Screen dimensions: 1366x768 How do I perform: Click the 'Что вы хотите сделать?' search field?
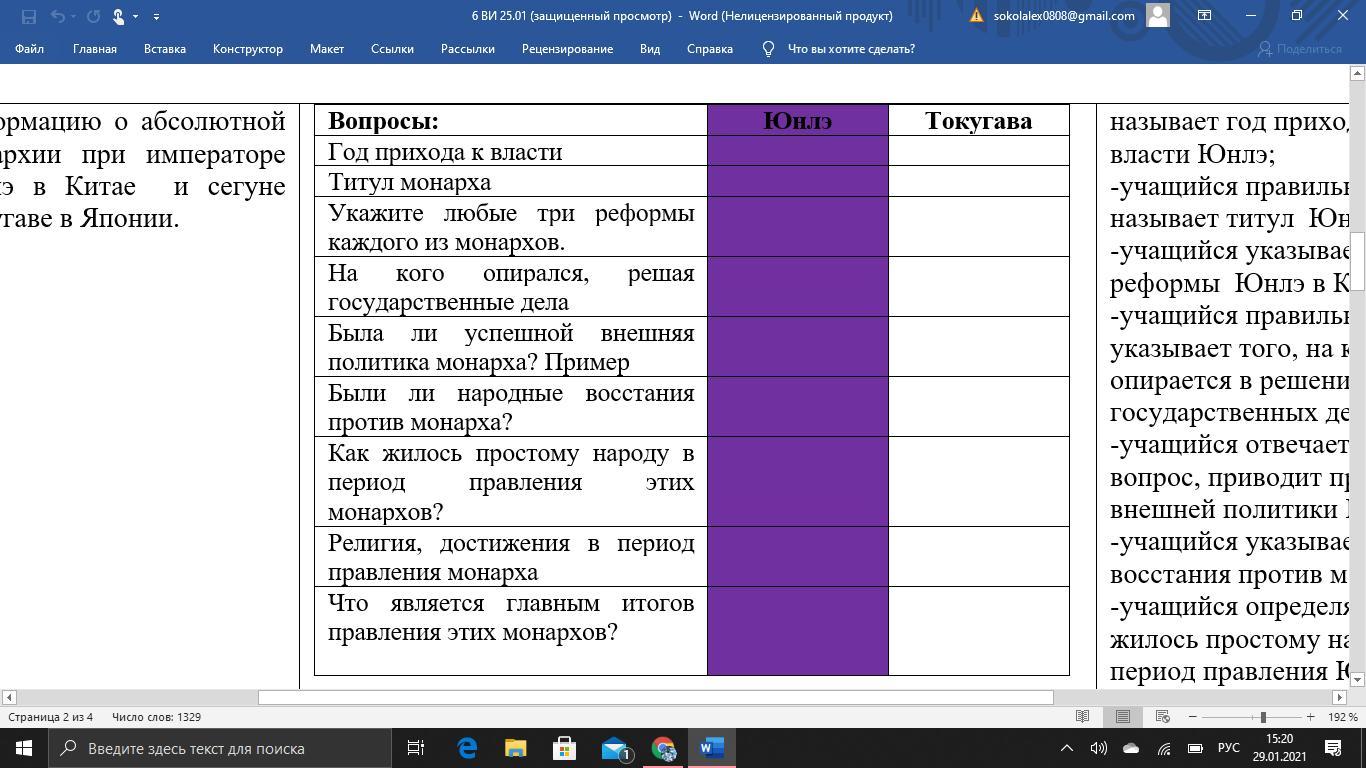point(851,49)
